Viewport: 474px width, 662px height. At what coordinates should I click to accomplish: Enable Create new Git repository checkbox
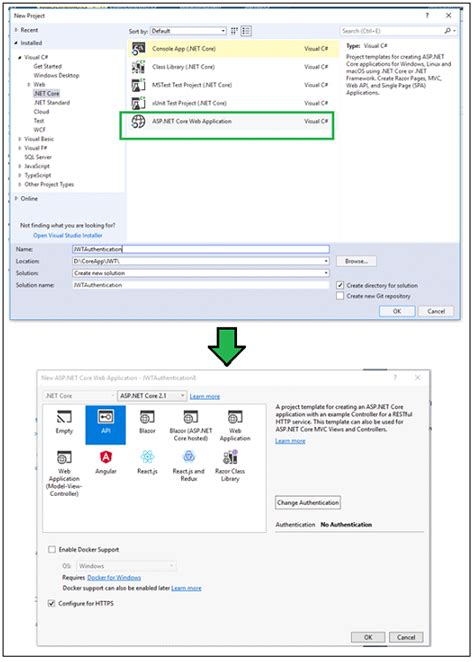(x=340, y=296)
